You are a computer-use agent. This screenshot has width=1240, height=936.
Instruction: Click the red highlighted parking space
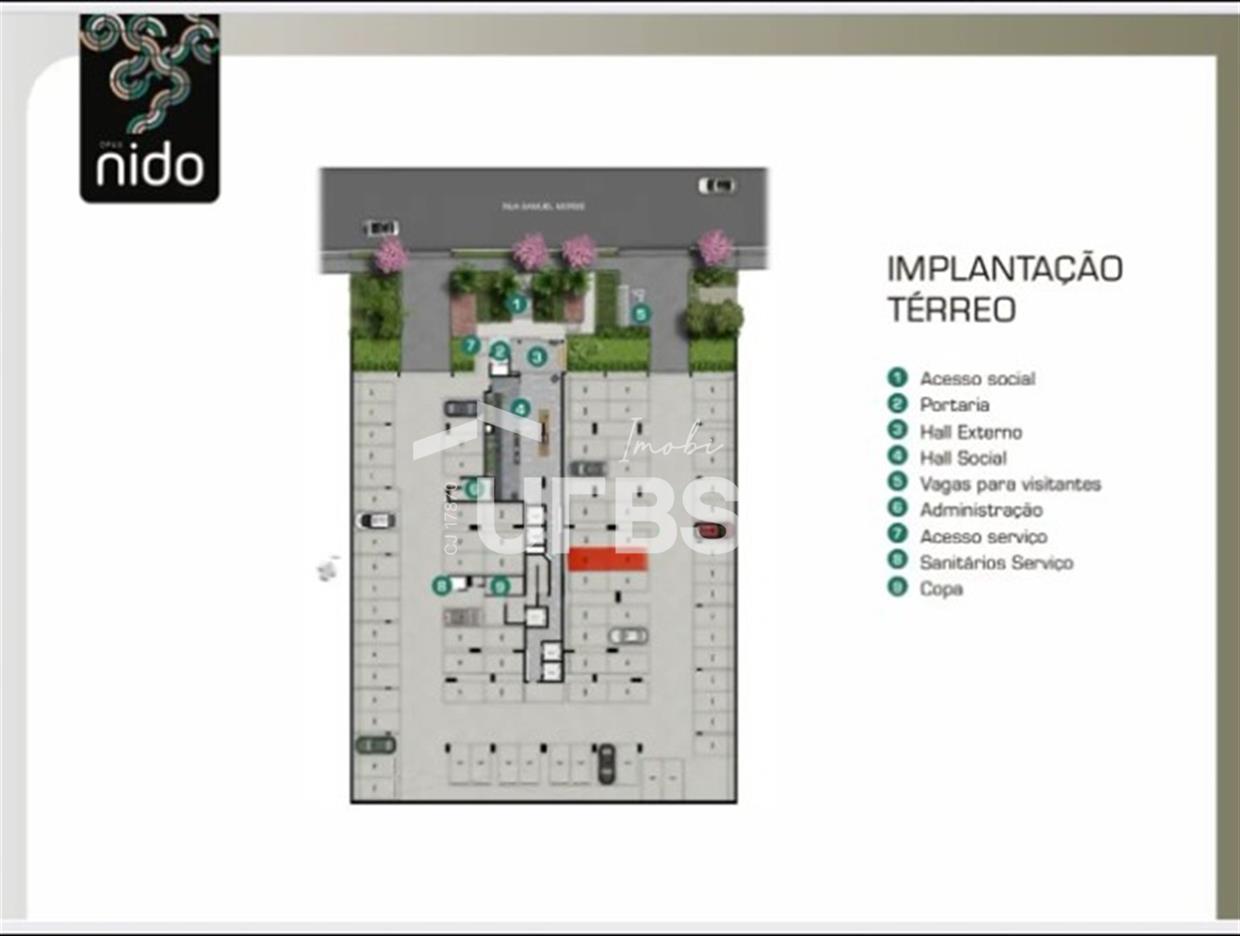tap(608, 560)
